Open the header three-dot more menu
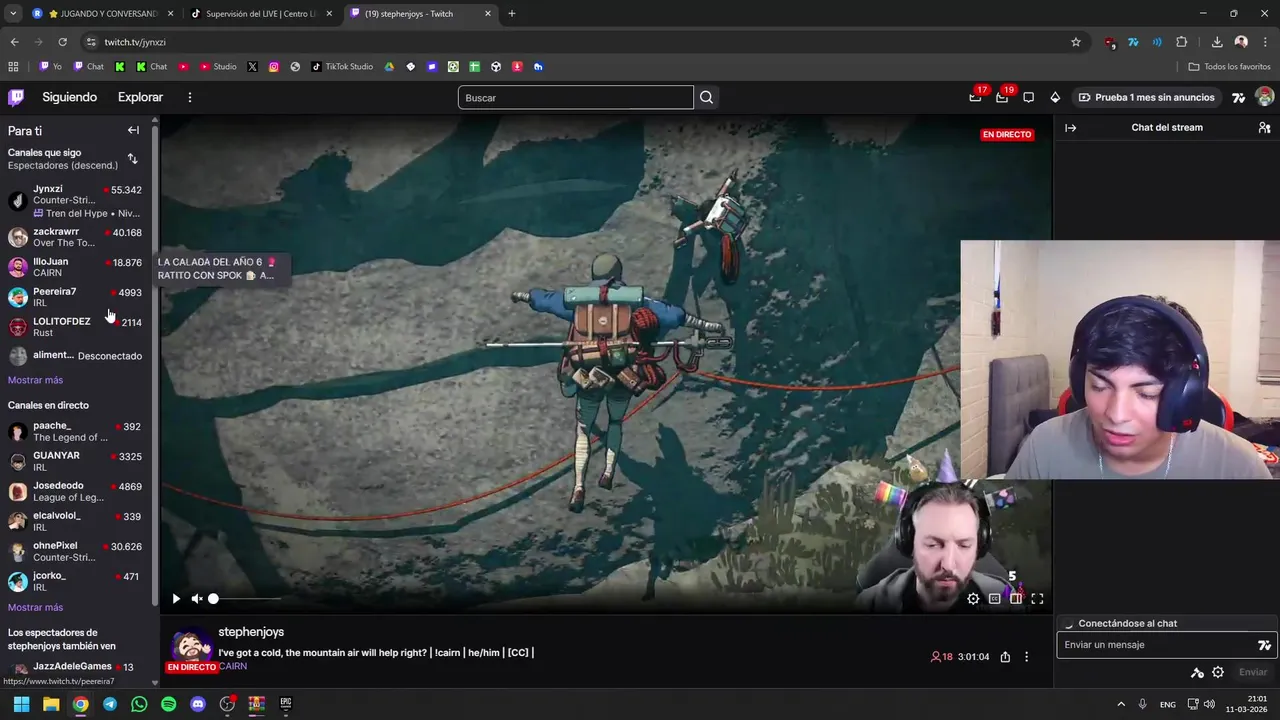1280x720 pixels. (189, 97)
